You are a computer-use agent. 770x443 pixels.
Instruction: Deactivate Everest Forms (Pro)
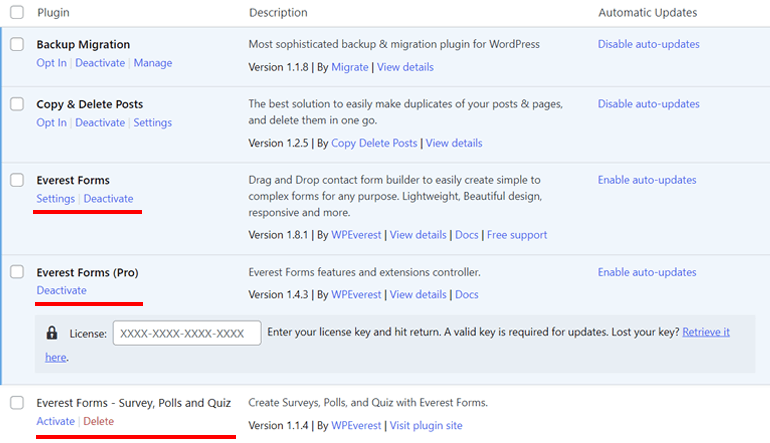61,291
